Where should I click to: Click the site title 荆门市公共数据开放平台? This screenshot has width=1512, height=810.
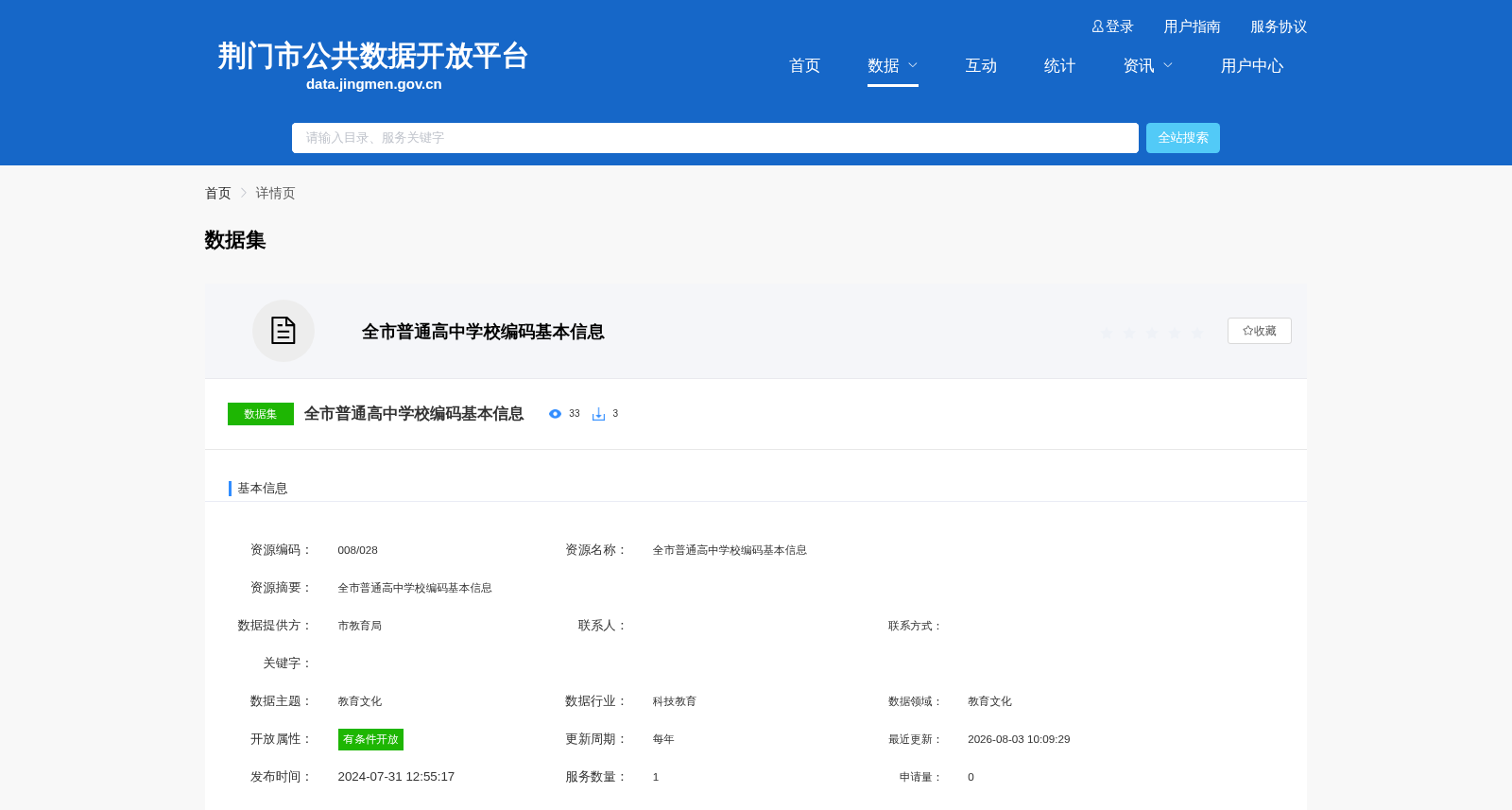click(373, 56)
